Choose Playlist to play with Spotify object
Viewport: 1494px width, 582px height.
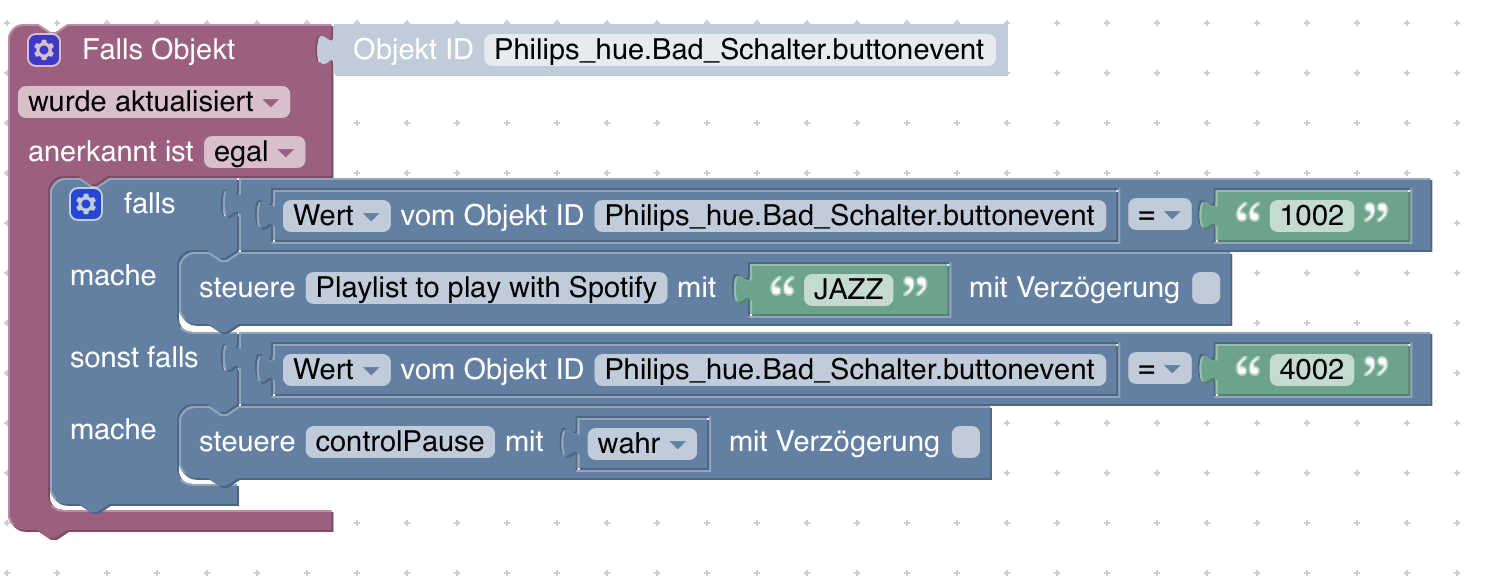coord(487,288)
